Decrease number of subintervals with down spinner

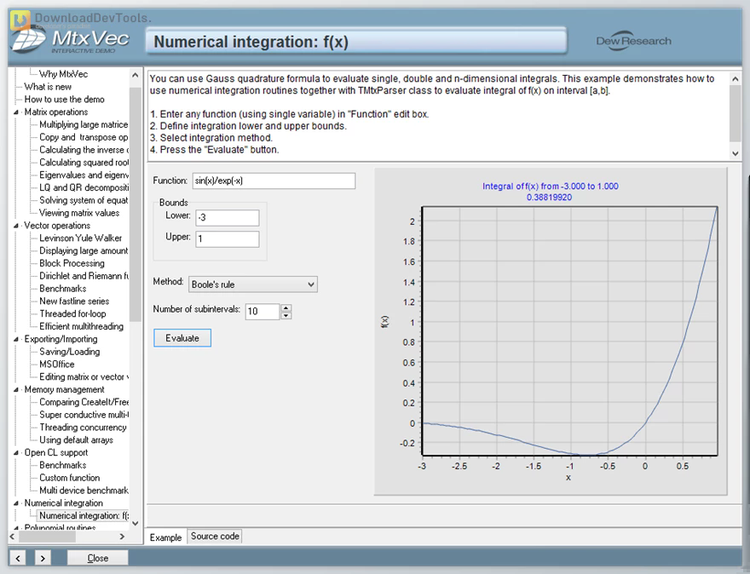(286, 316)
